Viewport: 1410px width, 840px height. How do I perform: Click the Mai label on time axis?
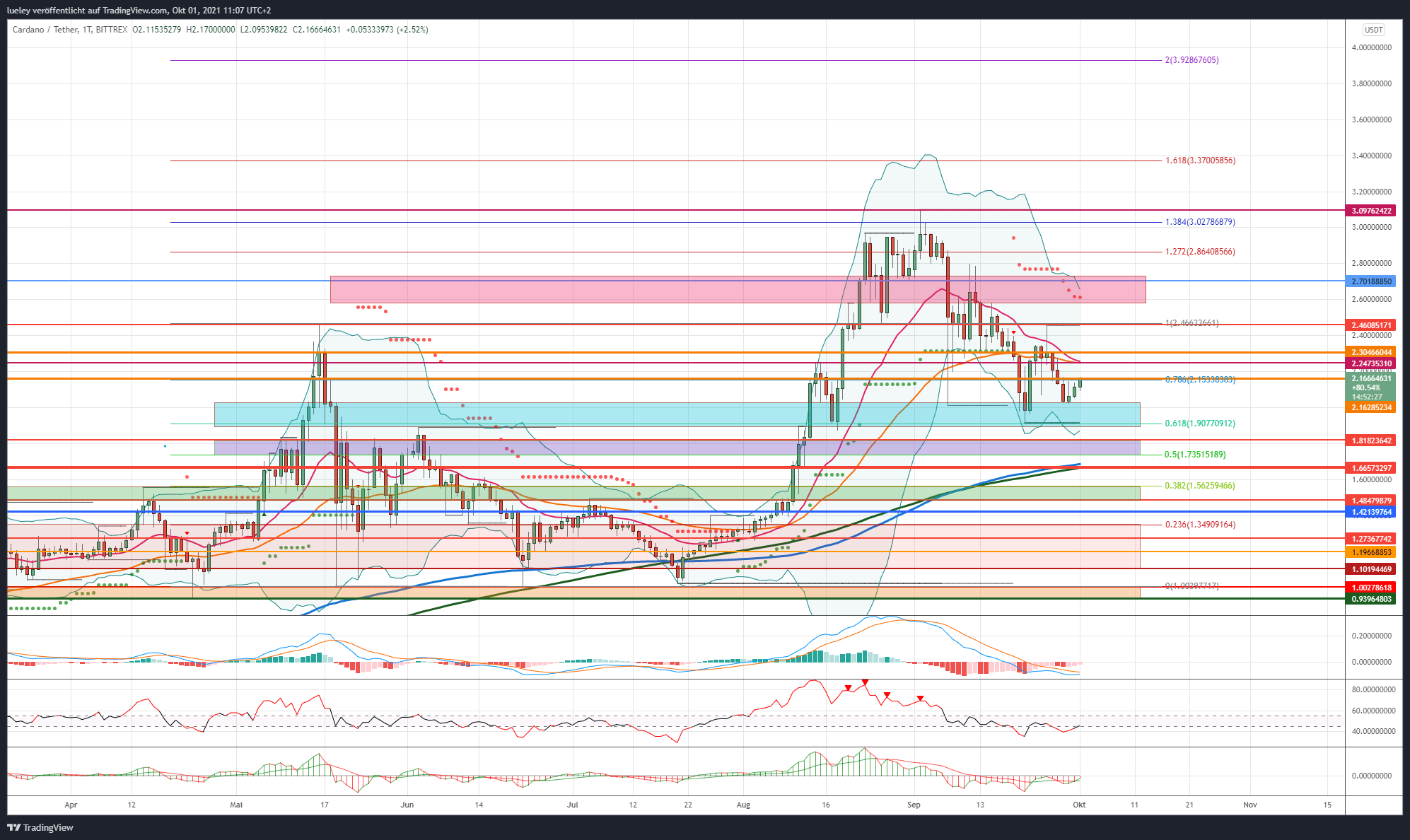[236, 805]
